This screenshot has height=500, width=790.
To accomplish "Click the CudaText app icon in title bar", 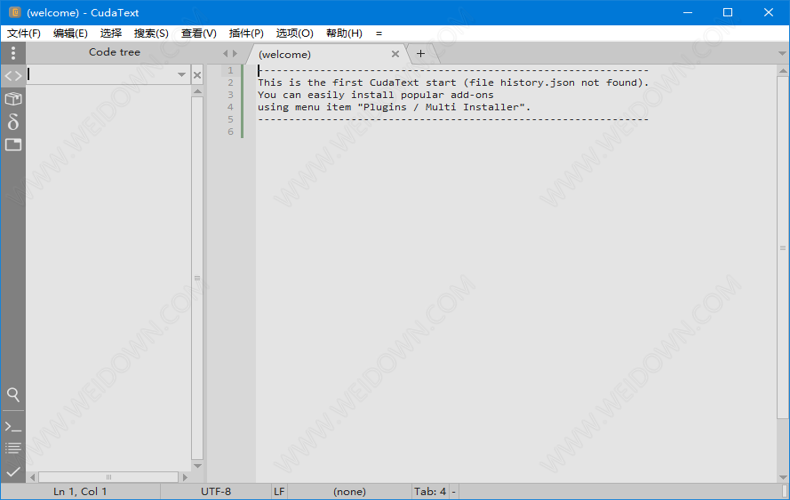I will (x=15, y=12).
